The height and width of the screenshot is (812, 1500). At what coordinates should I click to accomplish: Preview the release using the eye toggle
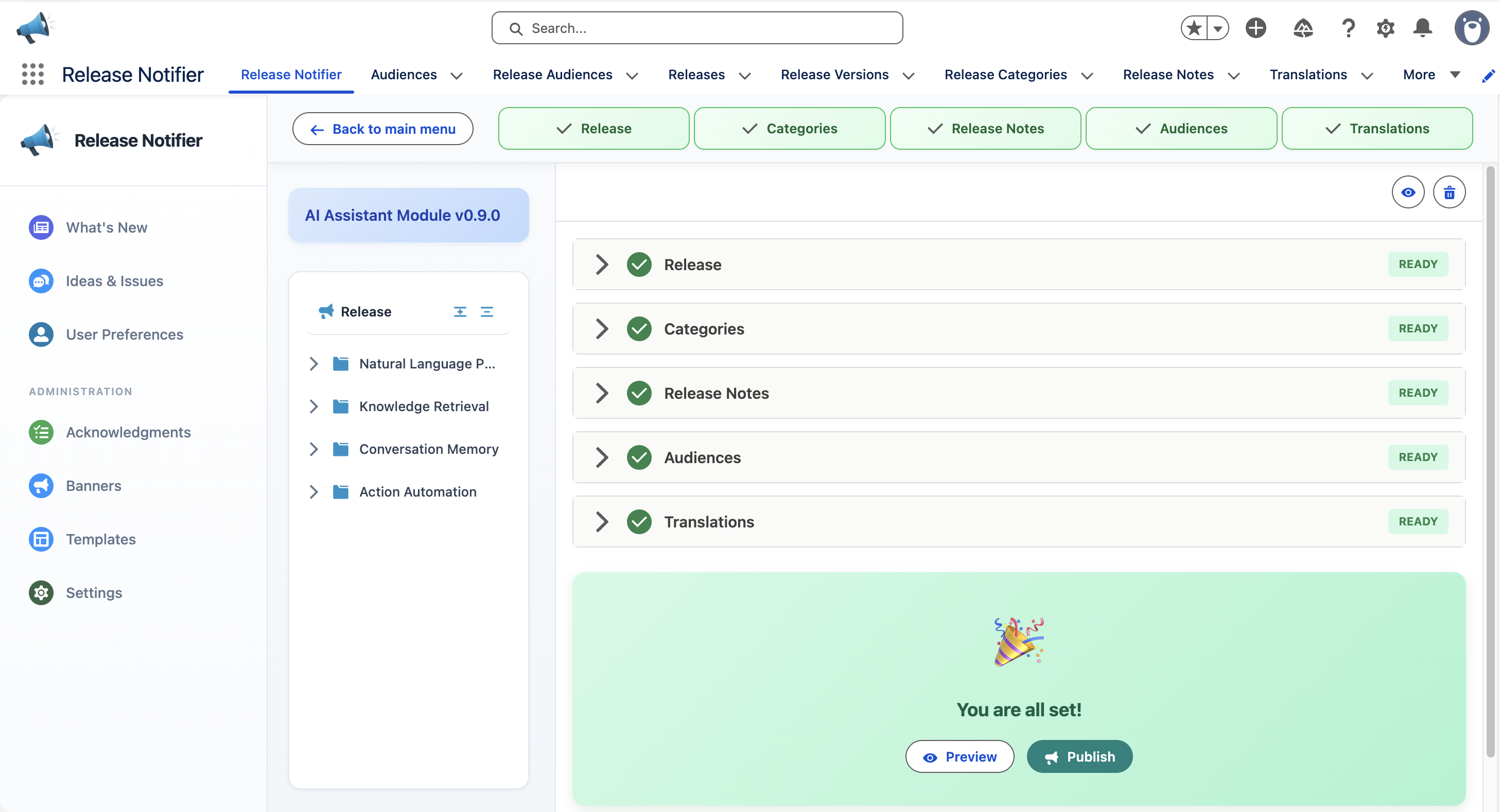click(1408, 192)
